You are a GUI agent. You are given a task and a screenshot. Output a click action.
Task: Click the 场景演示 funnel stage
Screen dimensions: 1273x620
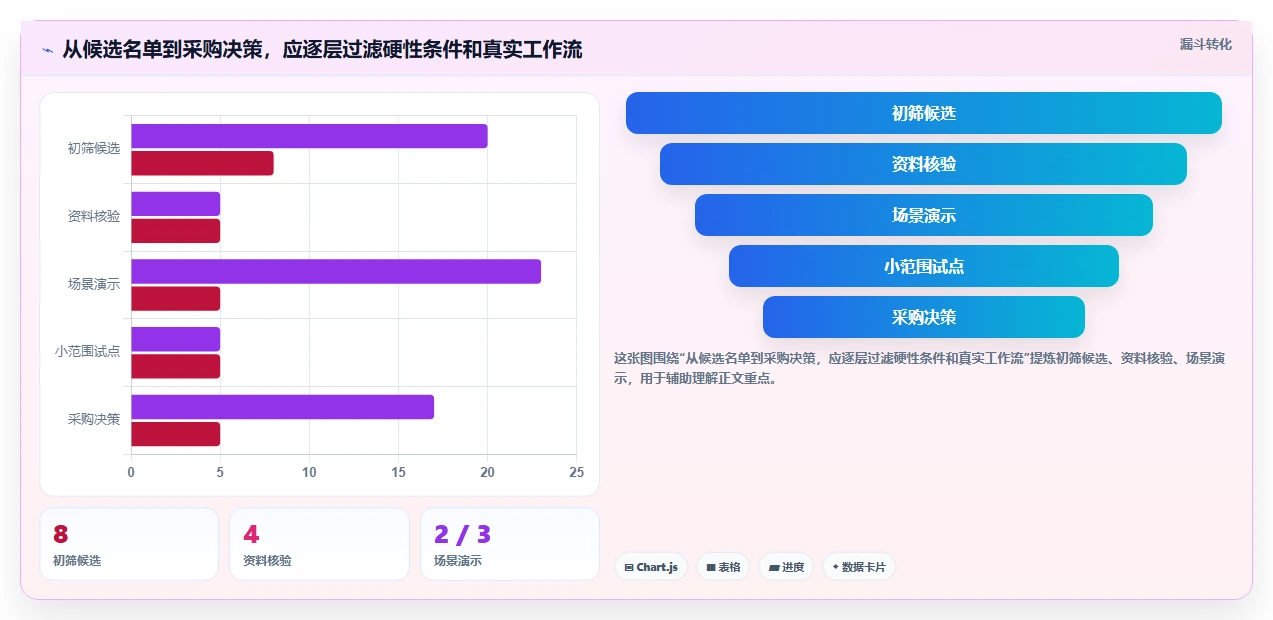(x=924, y=215)
